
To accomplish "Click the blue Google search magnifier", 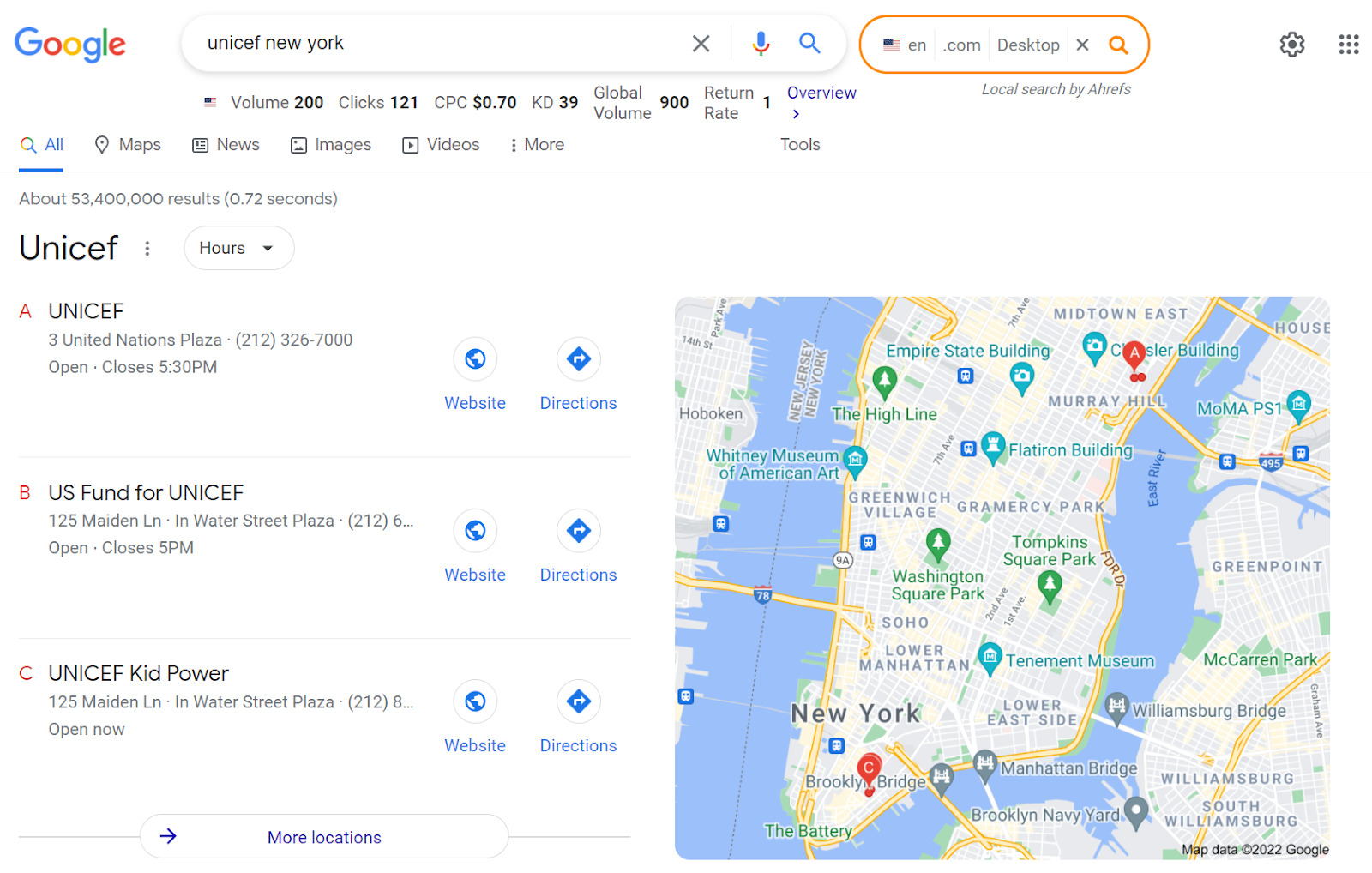I will click(x=809, y=43).
